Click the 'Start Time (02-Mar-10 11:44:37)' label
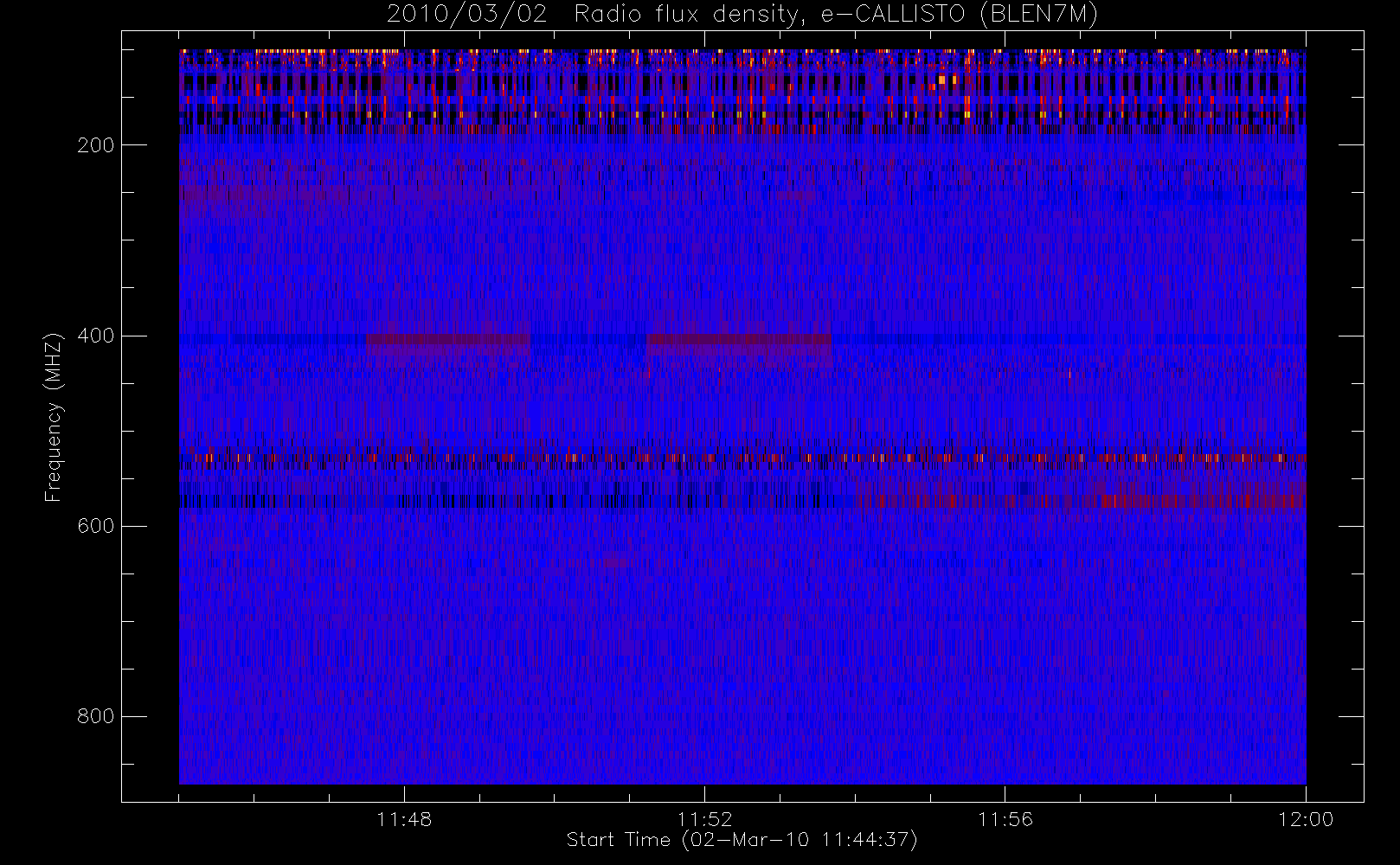The width and height of the screenshot is (1400, 865). [x=742, y=840]
